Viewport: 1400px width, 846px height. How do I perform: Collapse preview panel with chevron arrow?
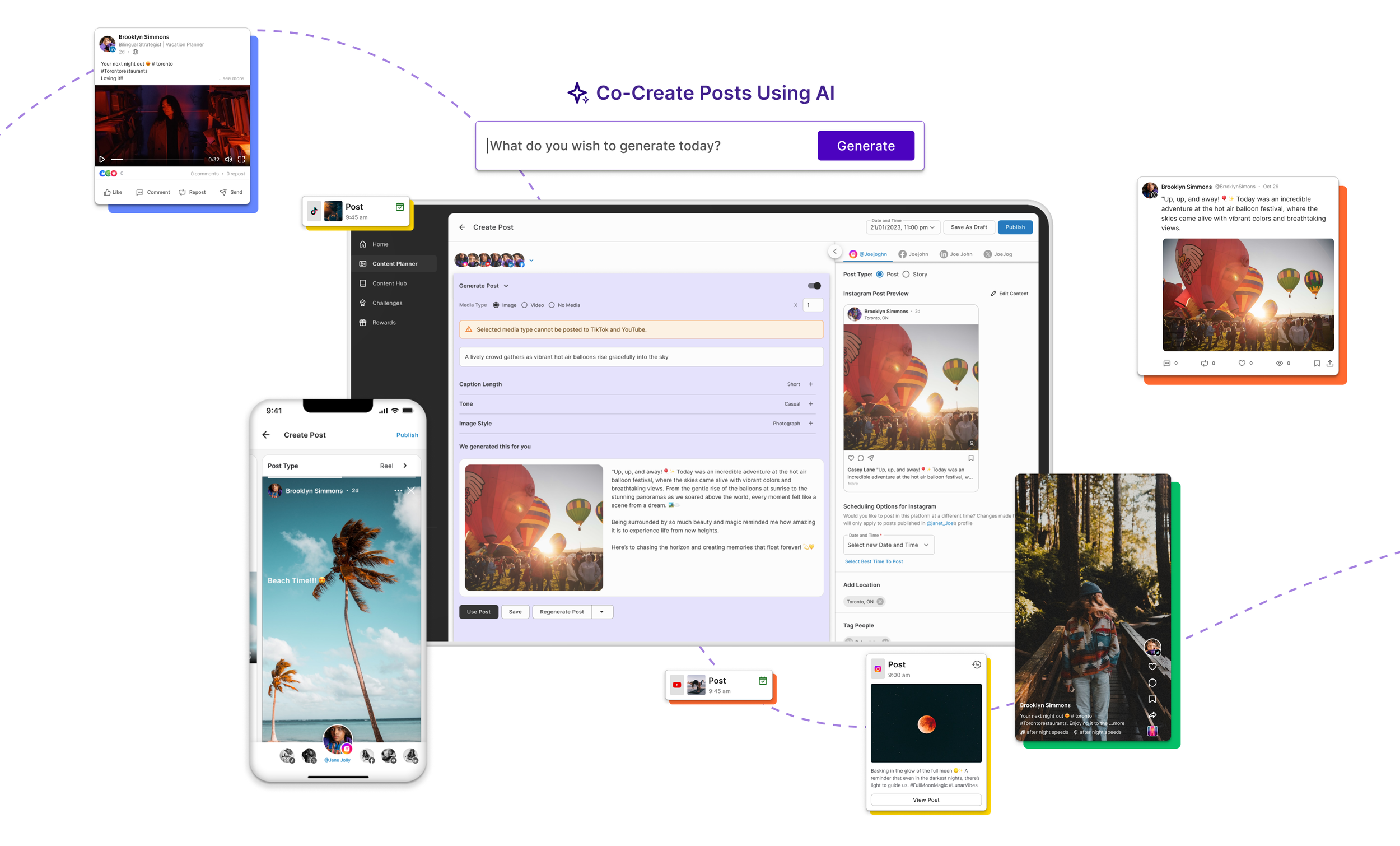pyautogui.click(x=834, y=252)
